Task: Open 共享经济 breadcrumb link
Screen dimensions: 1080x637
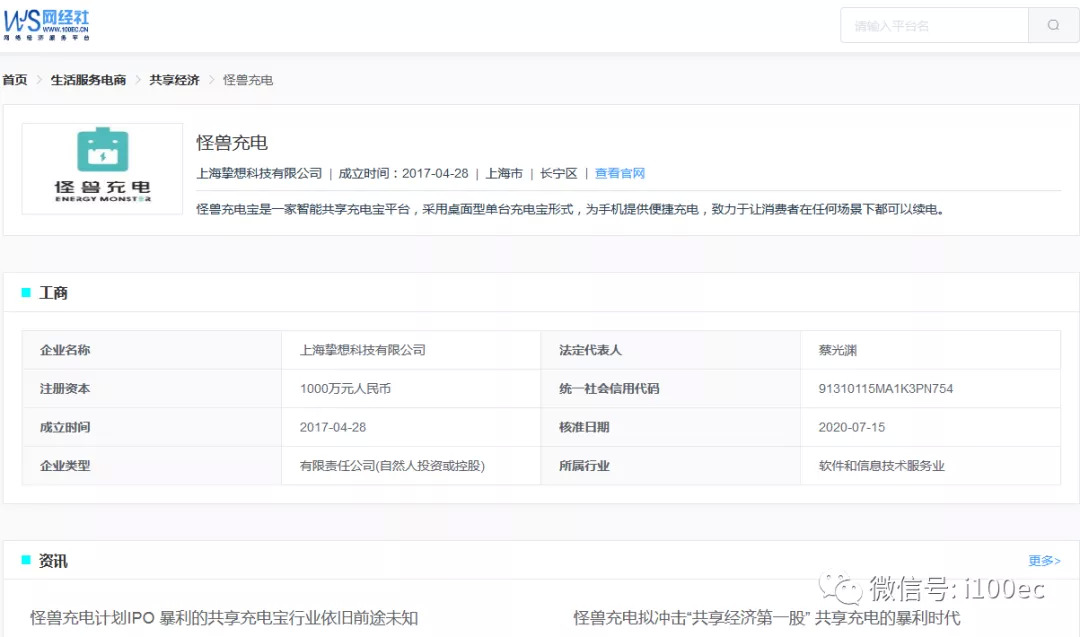Action: (x=174, y=80)
